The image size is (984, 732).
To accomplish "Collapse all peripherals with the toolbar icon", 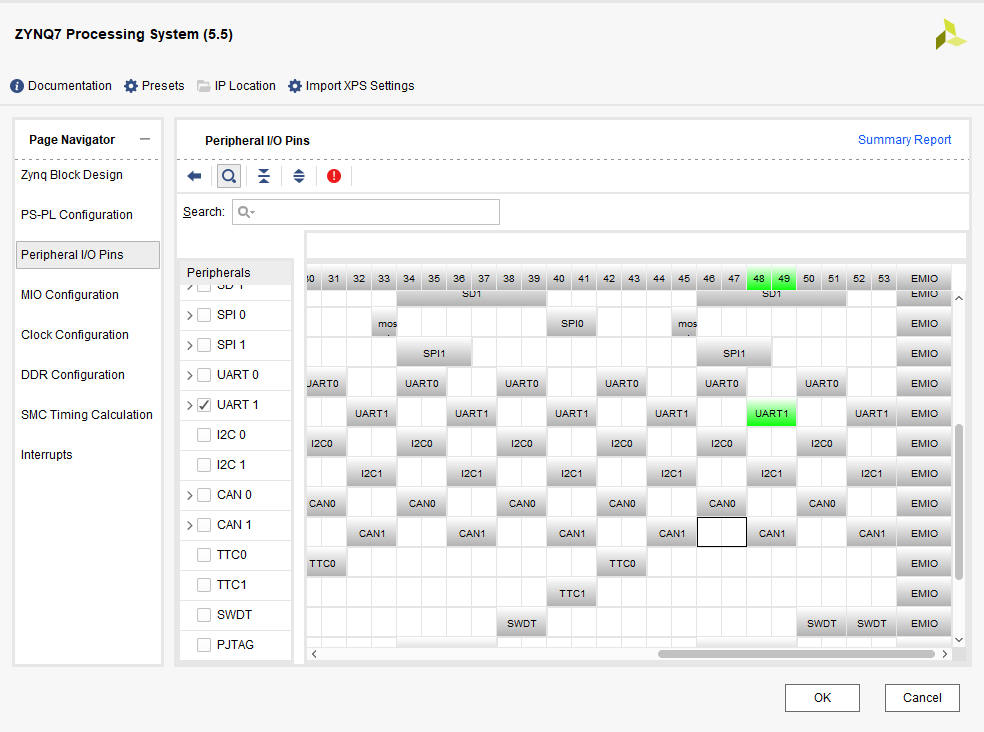I will click(264, 176).
